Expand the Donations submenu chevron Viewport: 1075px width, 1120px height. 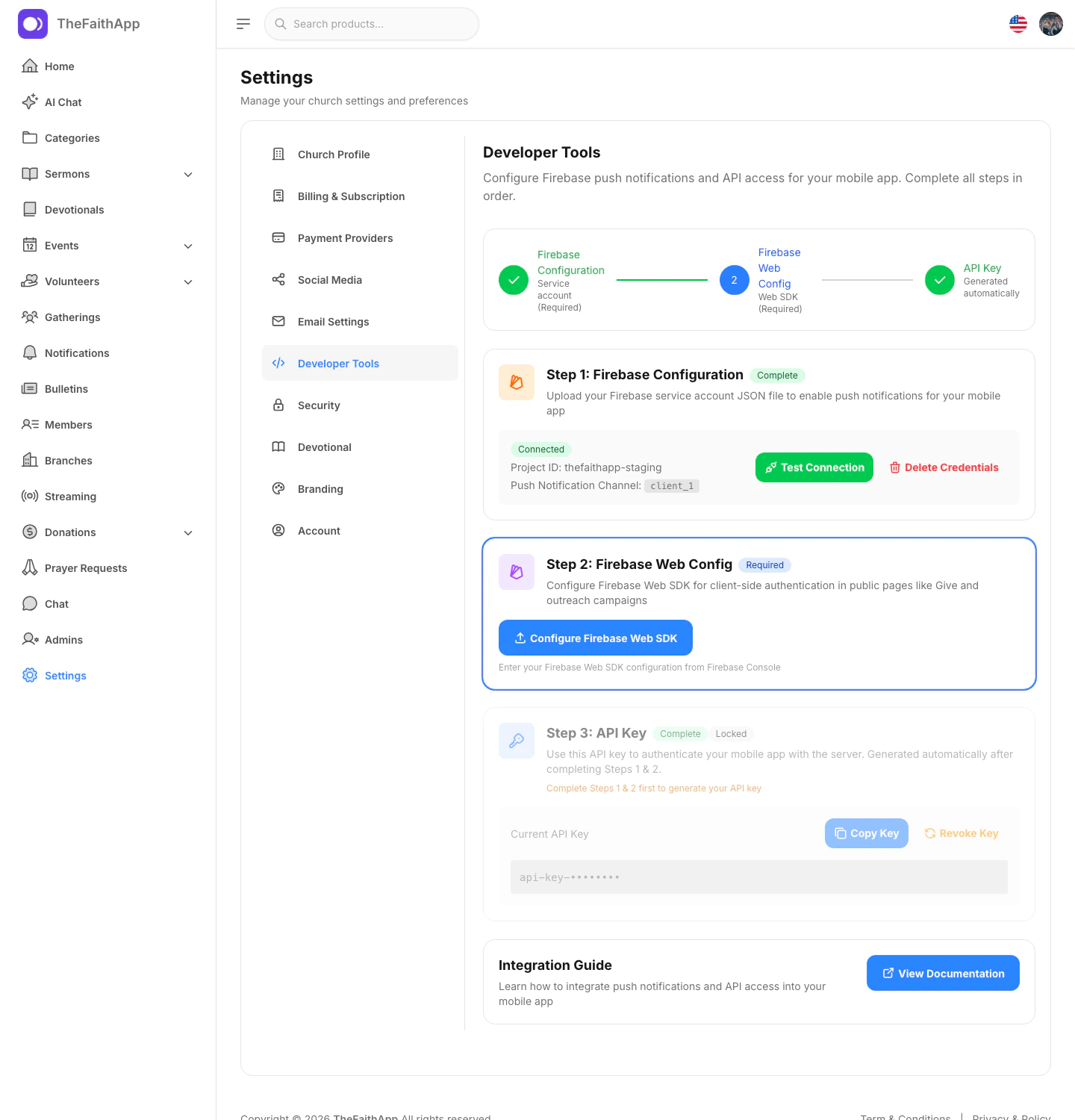(x=188, y=532)
